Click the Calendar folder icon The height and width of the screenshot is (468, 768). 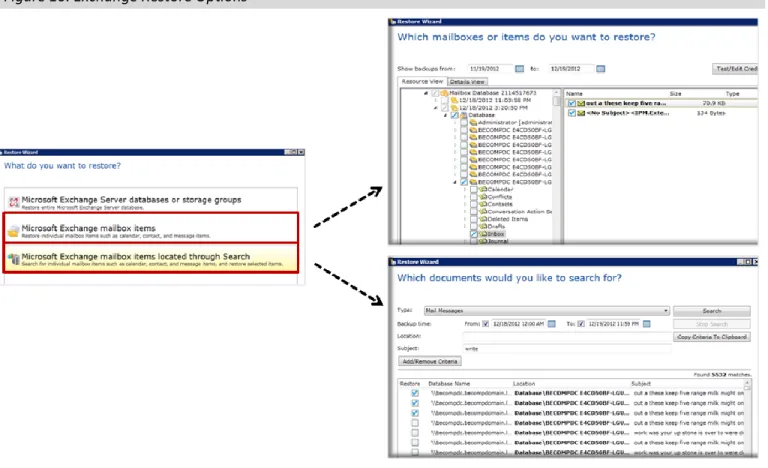[483, 189]
